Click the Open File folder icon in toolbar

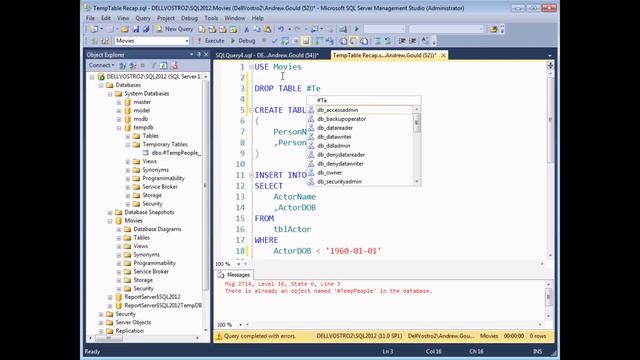[x=125, y=29]
